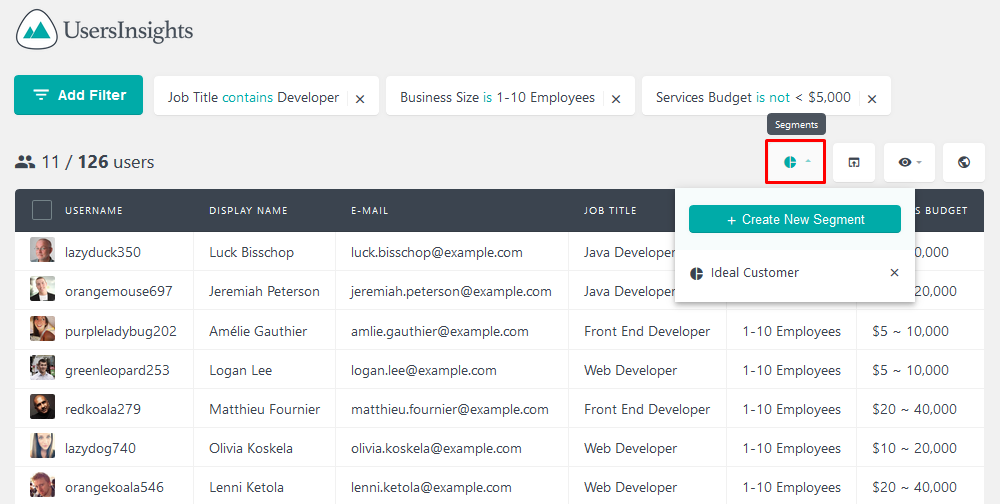This screenshot has width=1000, height=504.
Task: Click display name Lenni Ketola
Action: tap(246, 487)
